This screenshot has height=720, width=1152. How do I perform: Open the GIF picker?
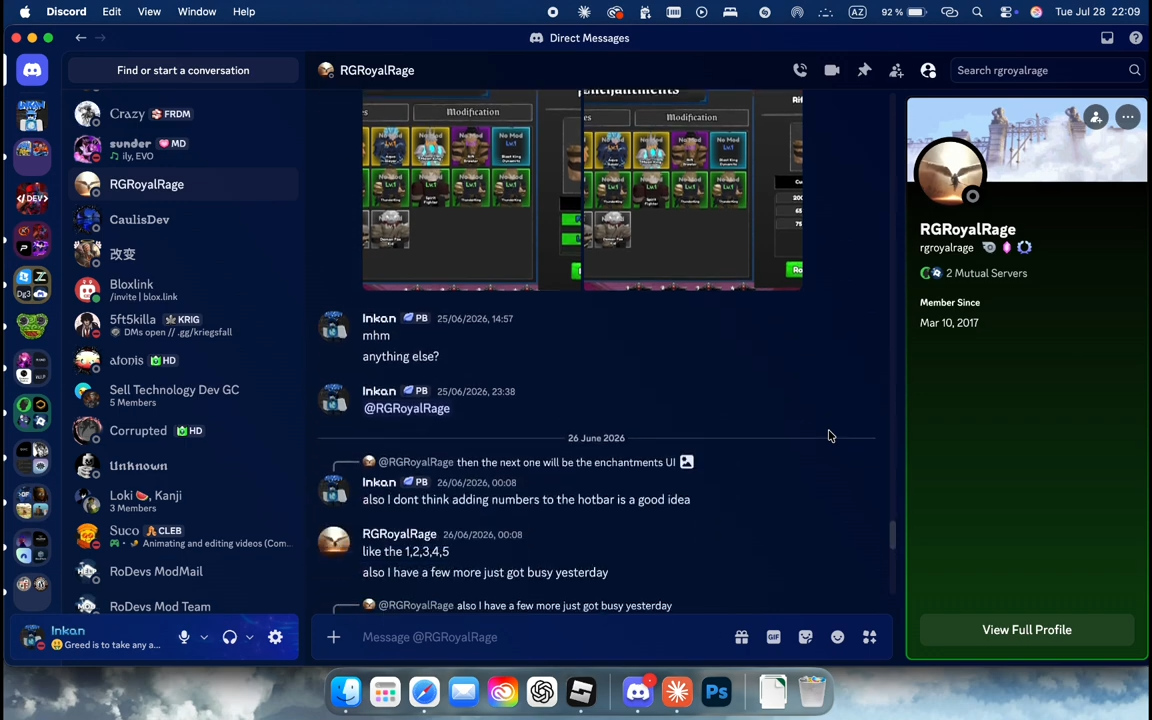(x=774, y=637)
